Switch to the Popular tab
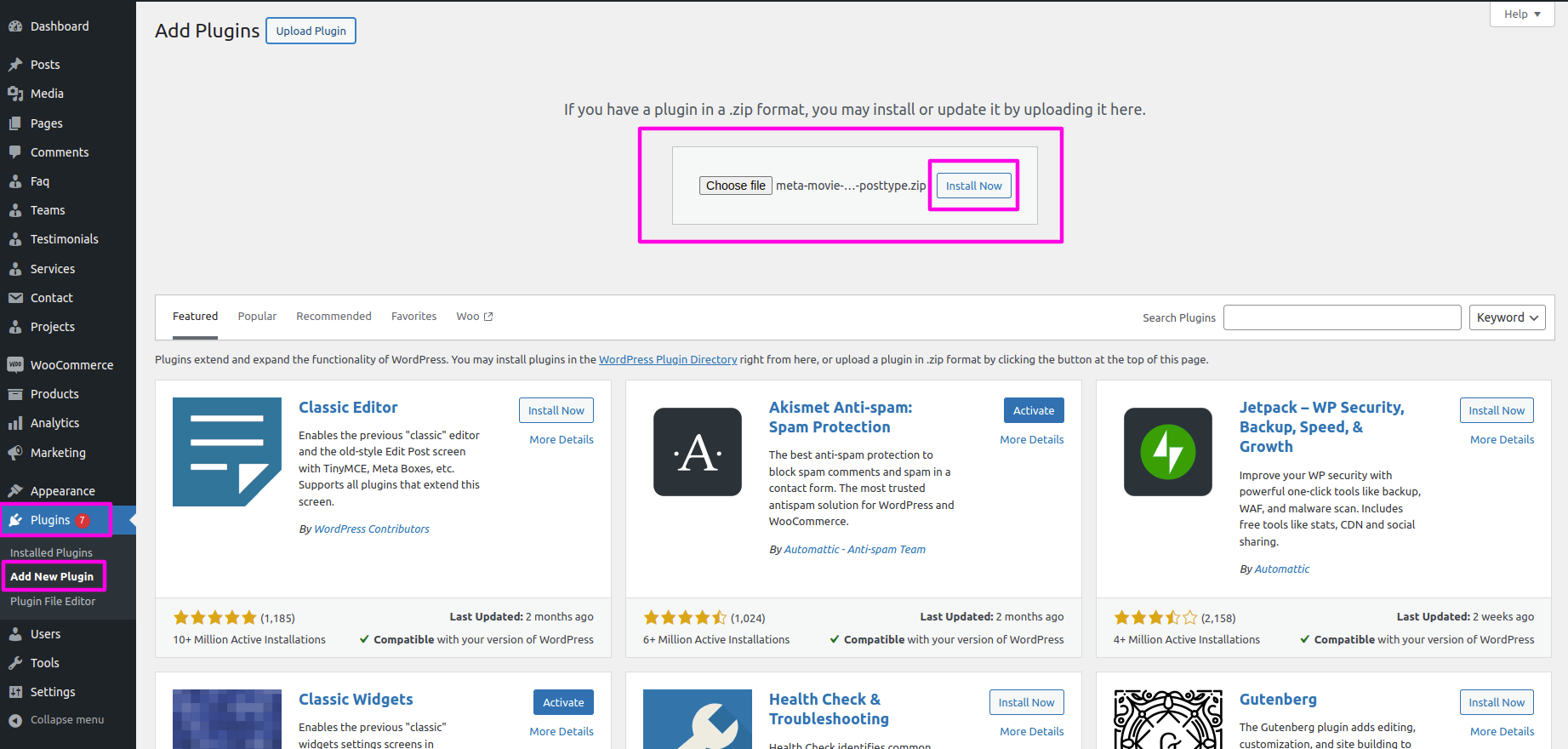The width and height of the screenshot is (1568, 749). pos(257,317)
